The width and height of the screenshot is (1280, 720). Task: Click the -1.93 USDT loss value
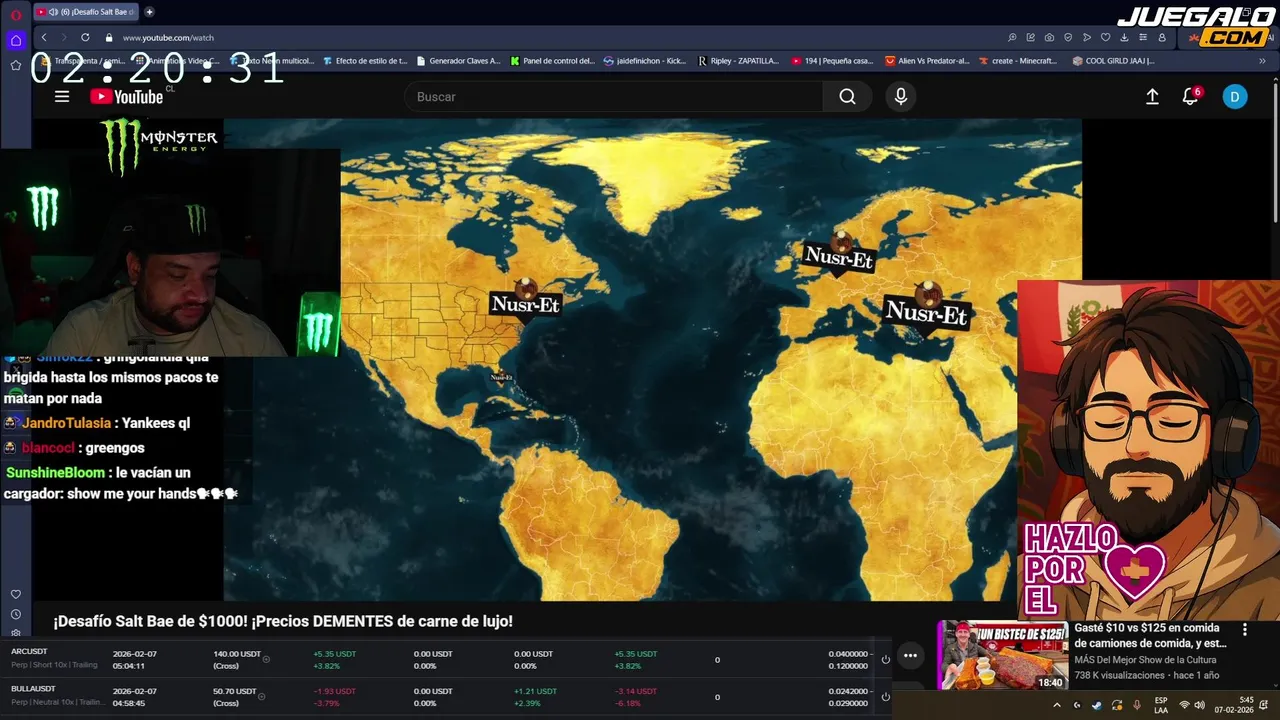[x=334, y=691]
